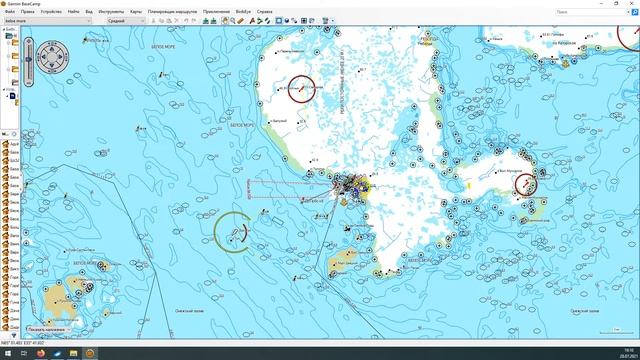Open the Правка menu
Image resolution: width=640 pixels, height=360 pixels.
pos(27,12)
